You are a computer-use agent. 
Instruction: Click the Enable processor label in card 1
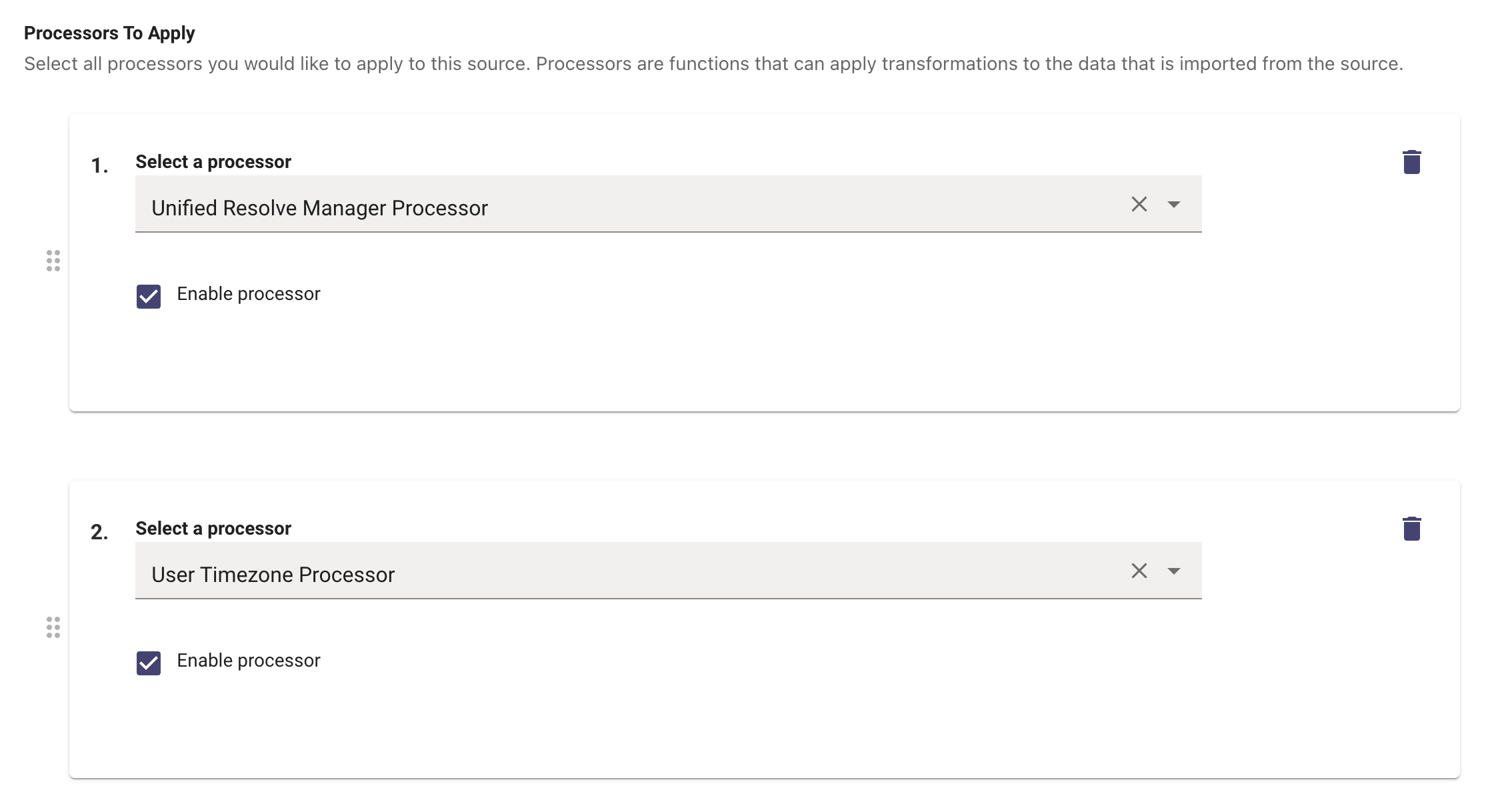click(248, 294)
